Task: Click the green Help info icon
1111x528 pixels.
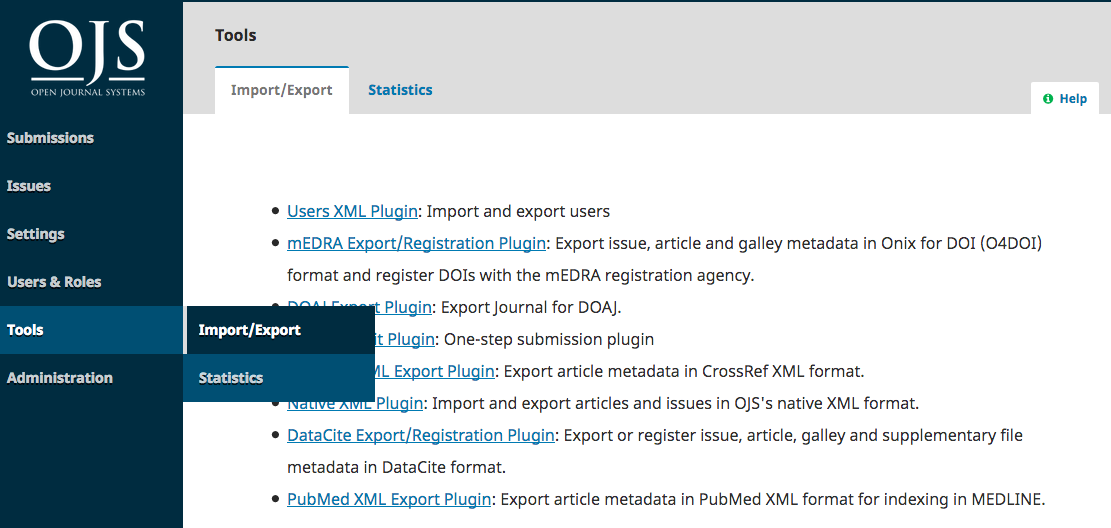Action: 1048,99
